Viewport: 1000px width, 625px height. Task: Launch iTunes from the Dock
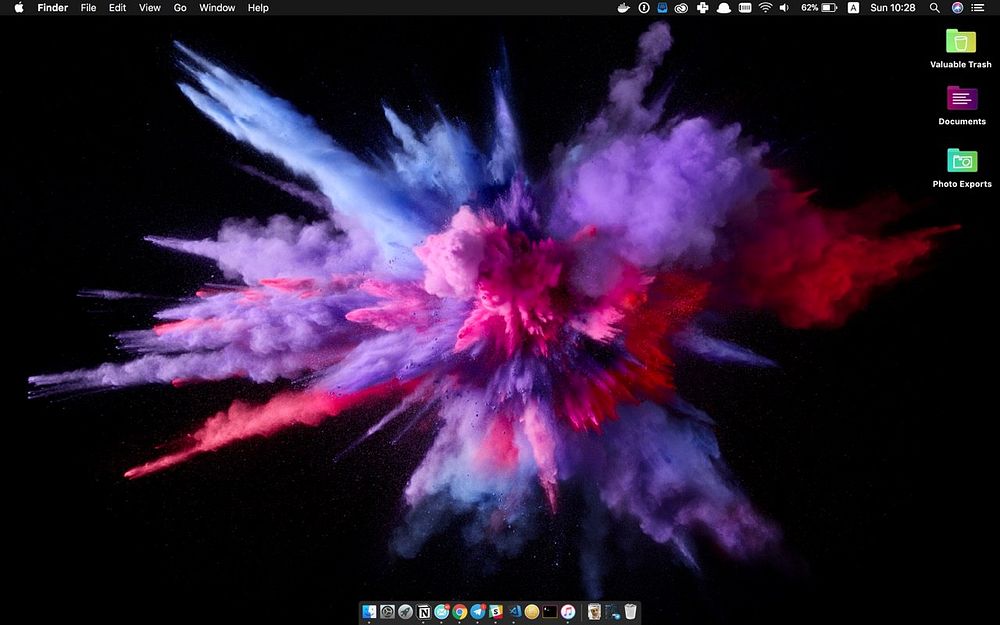tap(568, 612)
